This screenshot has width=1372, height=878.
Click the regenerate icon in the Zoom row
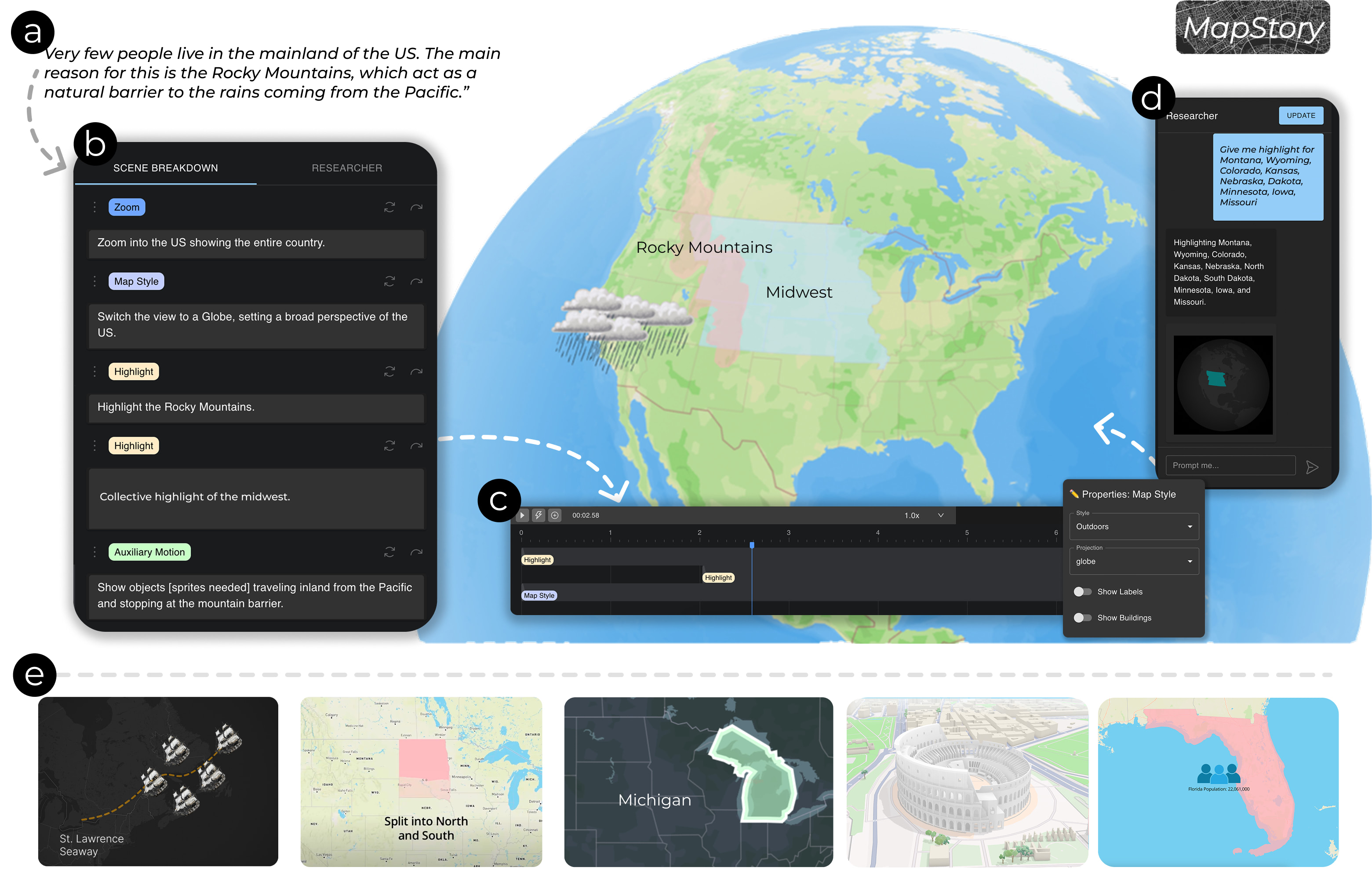pos(389,207)
